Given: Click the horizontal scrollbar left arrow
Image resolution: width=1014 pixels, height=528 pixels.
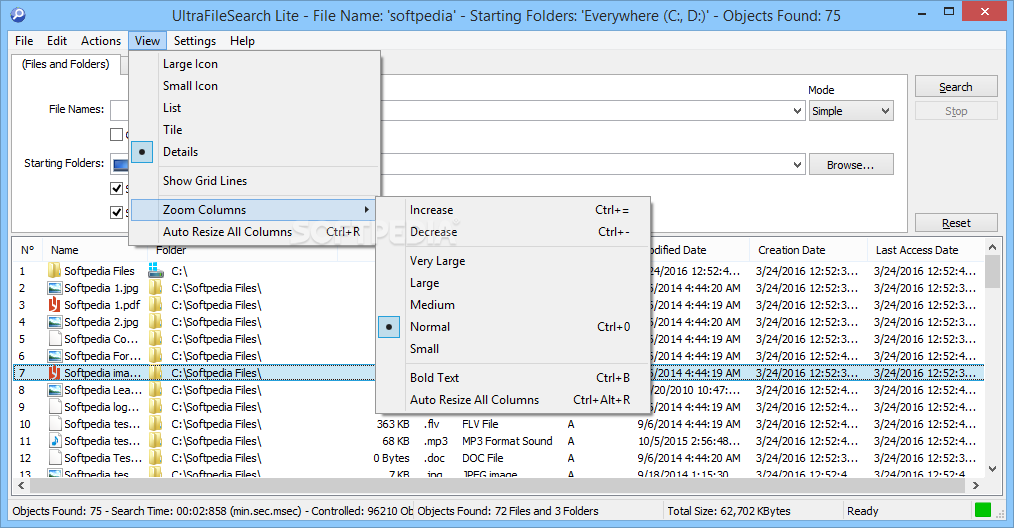Looking at the screenshot, I should pyautogui.click(x=21, y=485).
